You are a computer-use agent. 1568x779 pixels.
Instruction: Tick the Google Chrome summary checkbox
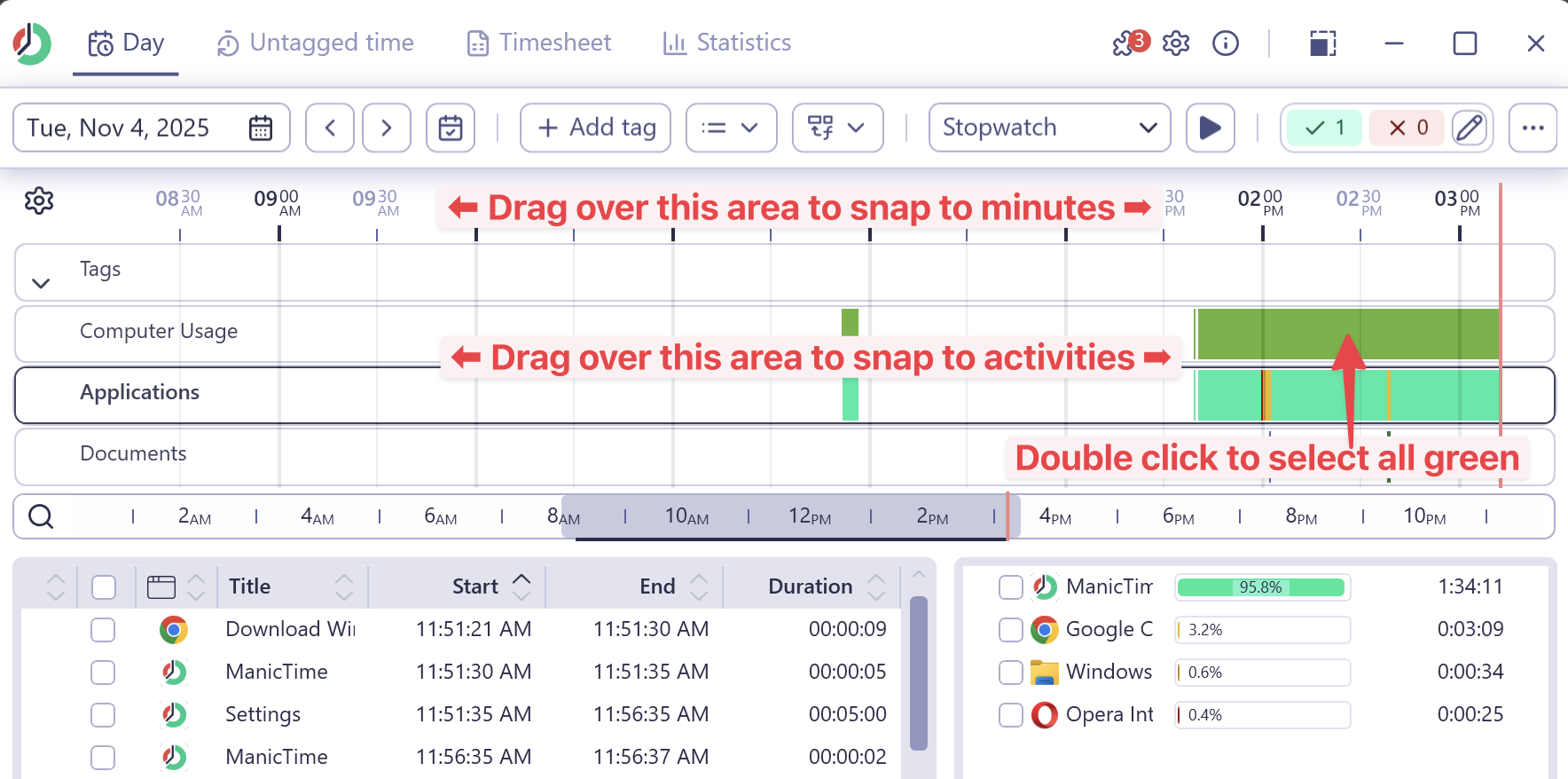[x=1010, y=629]
